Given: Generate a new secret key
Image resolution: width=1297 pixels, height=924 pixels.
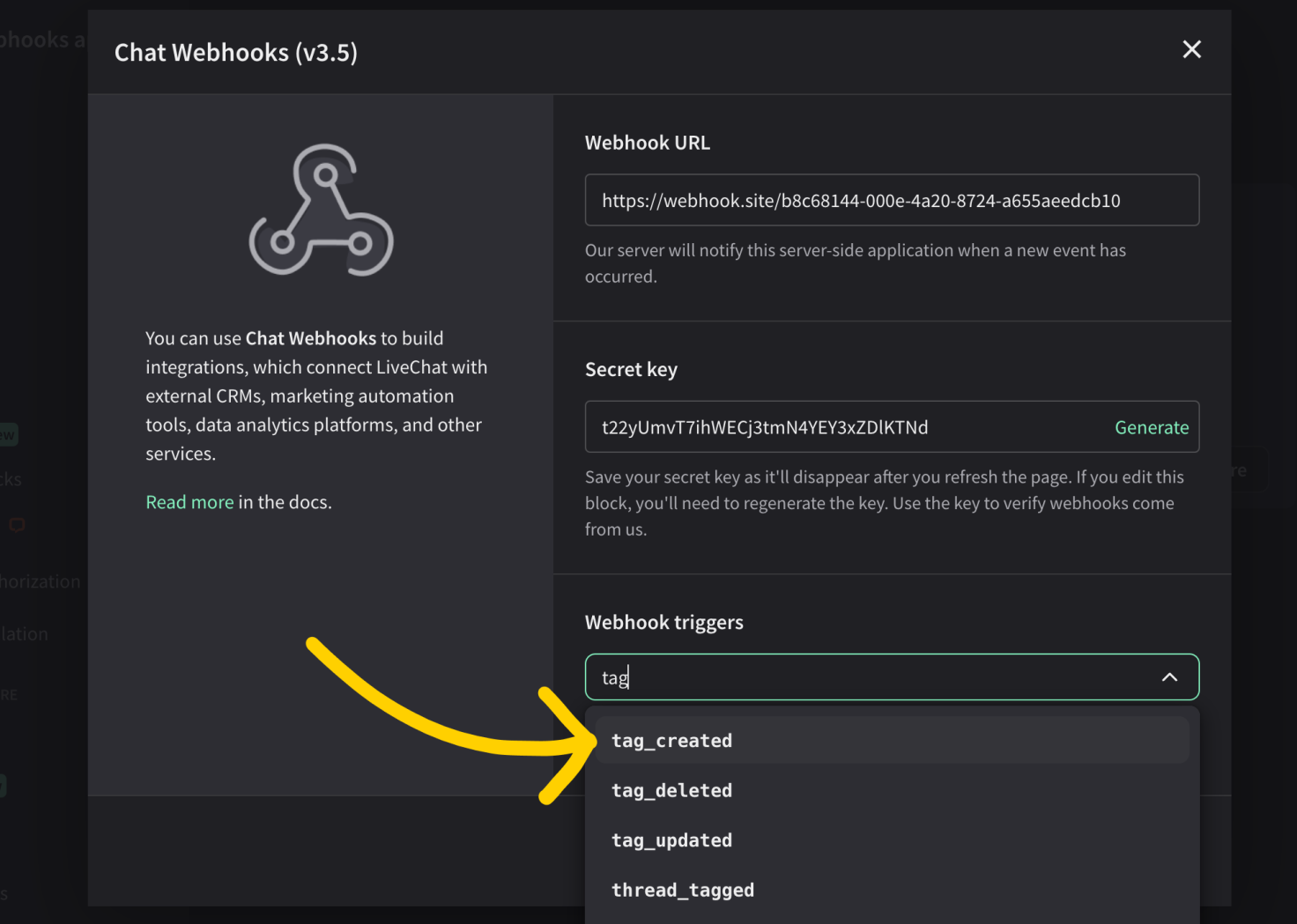Looking at the screenshot, I should (1151, 427).
